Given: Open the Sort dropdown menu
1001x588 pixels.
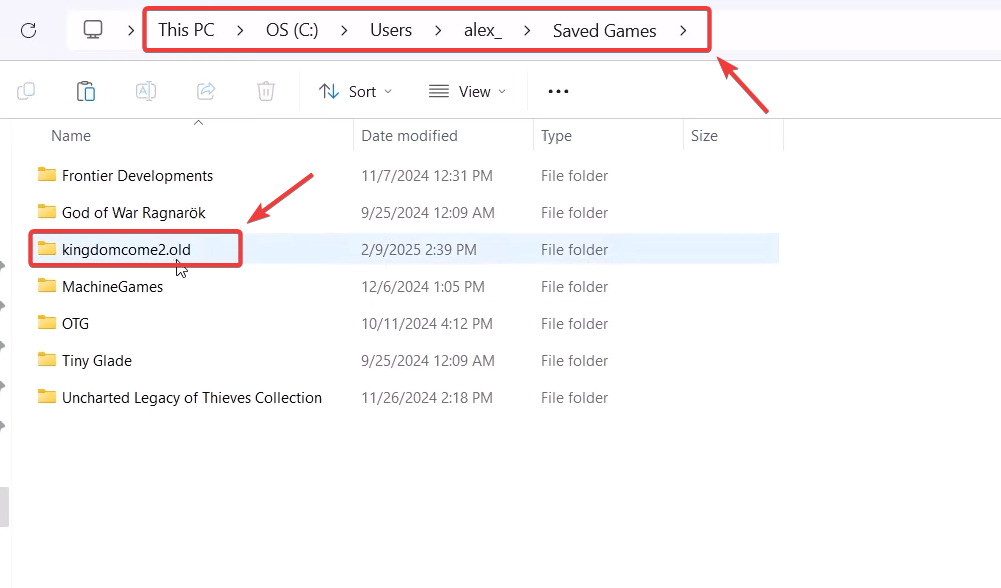Looking at the screenshot, I should pyautogui.click(x=356, y=91).
